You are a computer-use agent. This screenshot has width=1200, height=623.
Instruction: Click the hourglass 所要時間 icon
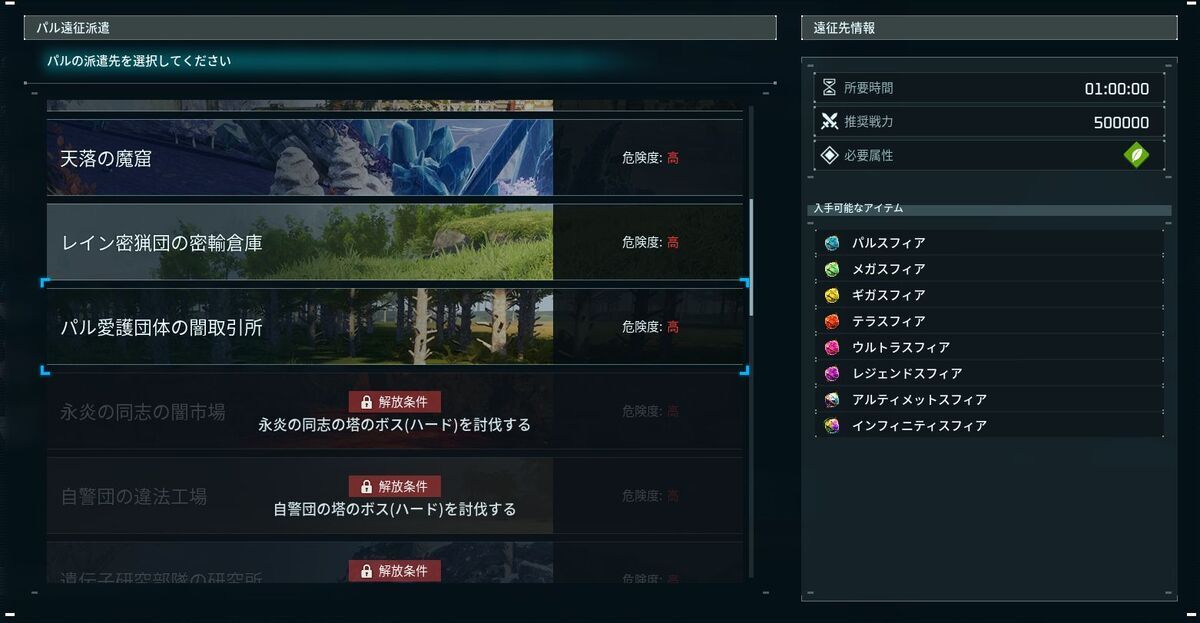click(x=829, y=88)
